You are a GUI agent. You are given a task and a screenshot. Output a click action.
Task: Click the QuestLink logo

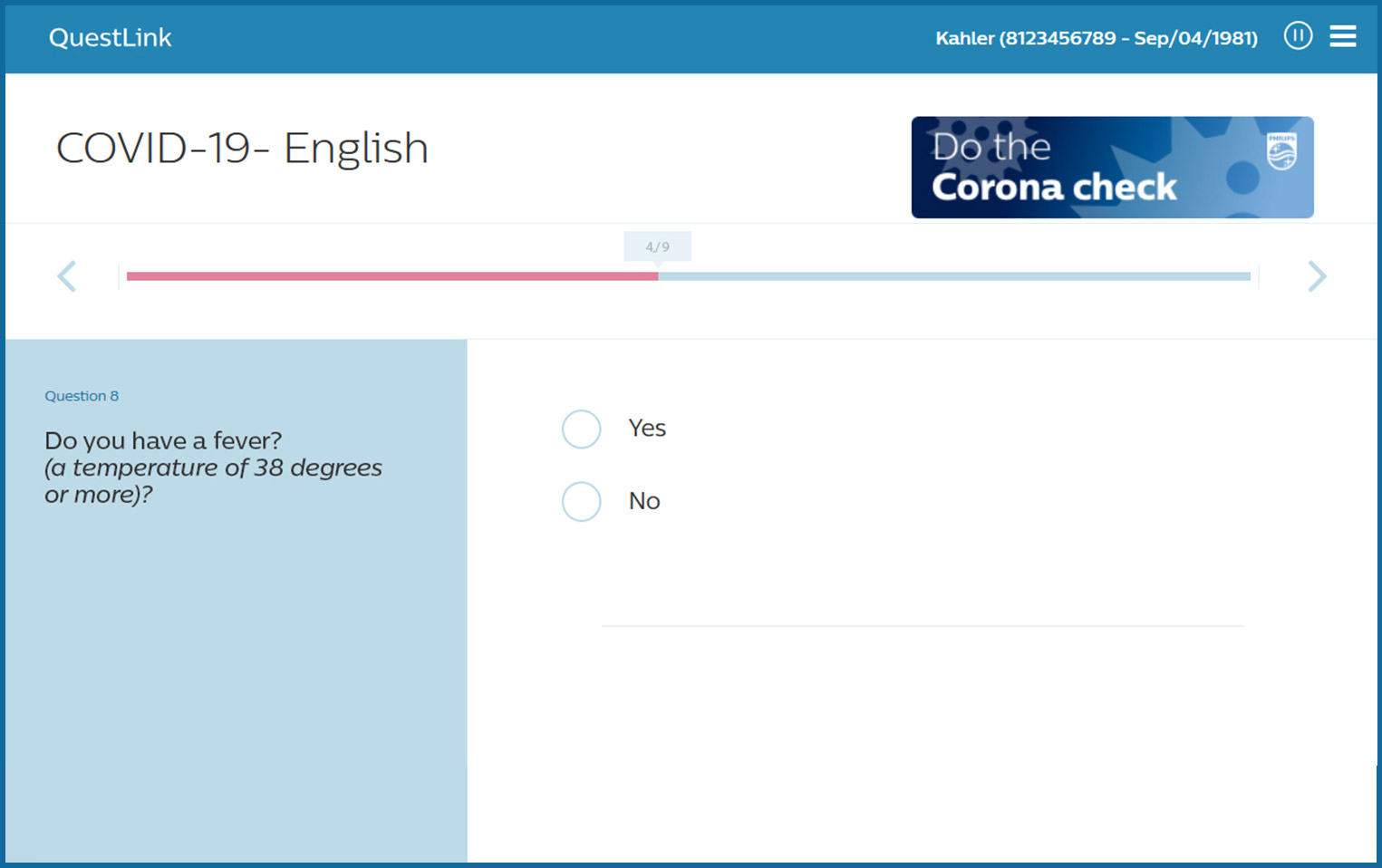tap(110, 37)
